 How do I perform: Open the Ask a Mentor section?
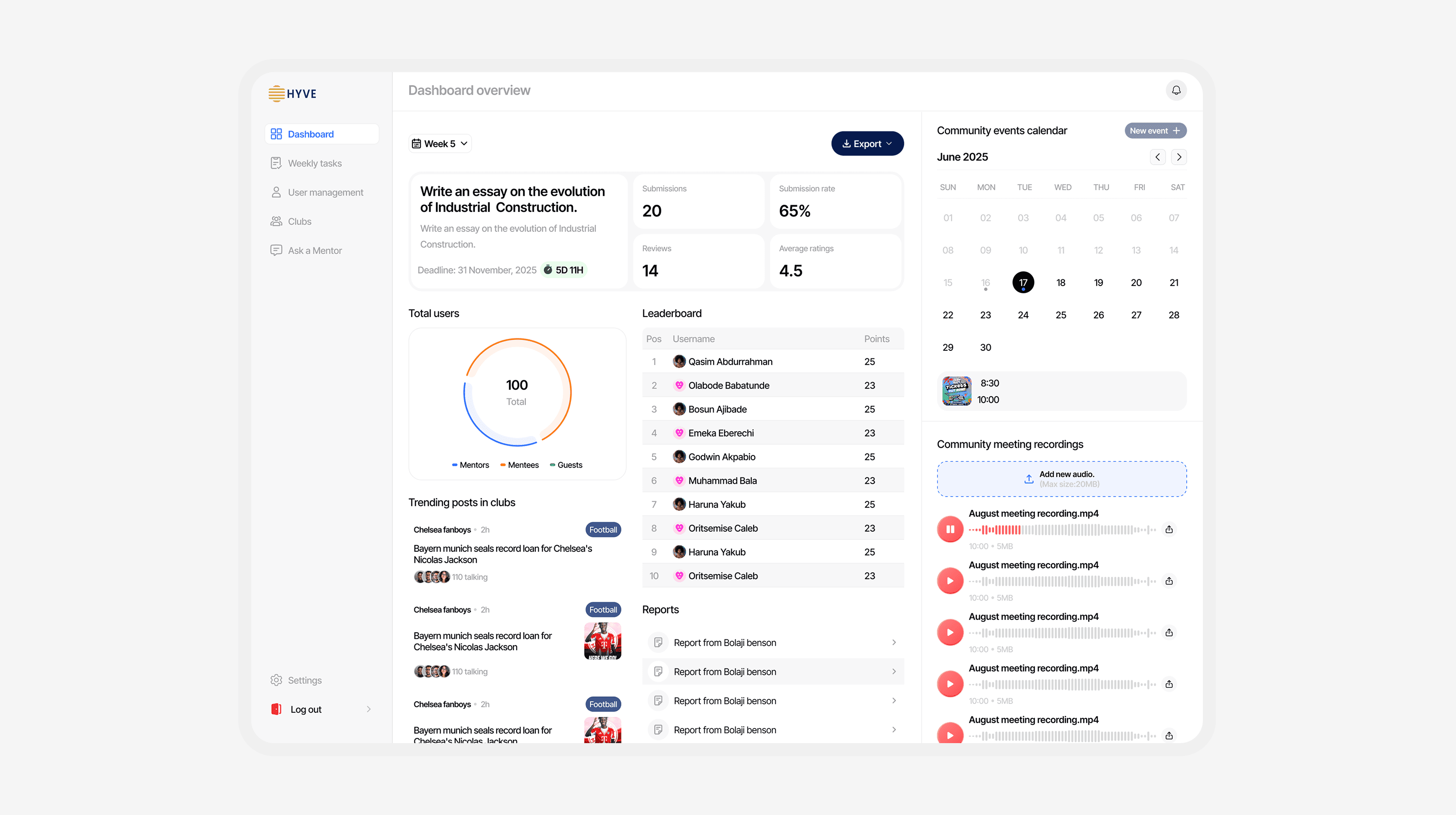314,250
